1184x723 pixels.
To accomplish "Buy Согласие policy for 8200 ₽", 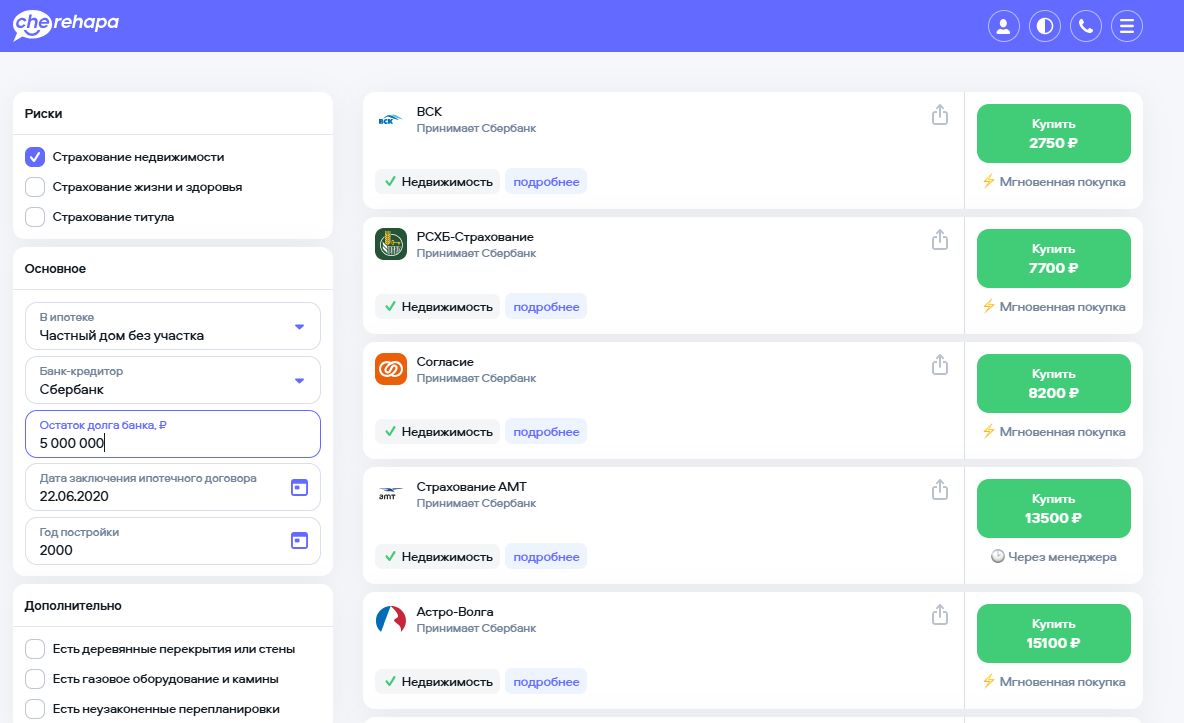I will point(1053,384).
